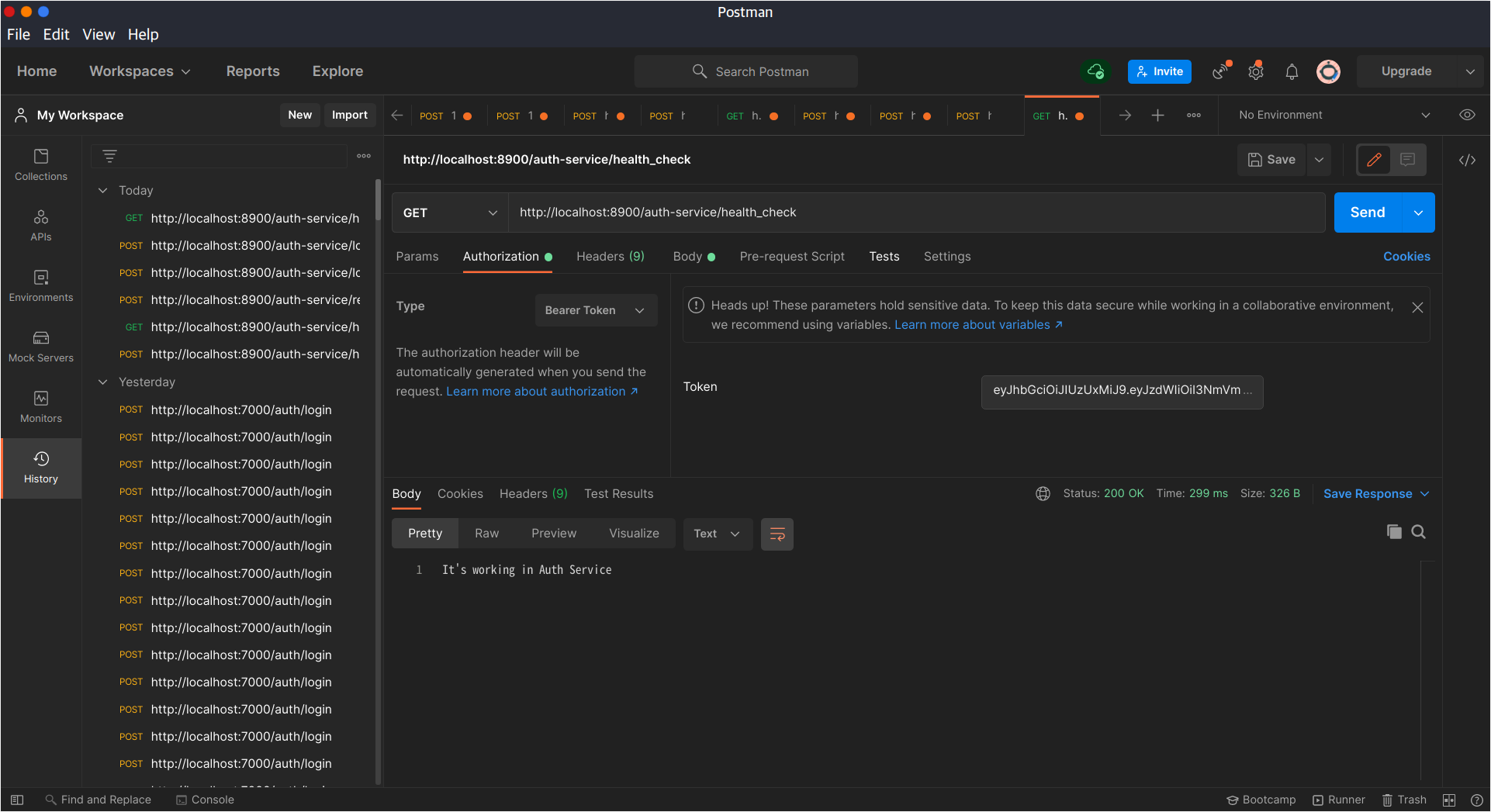The width and height of the screenshot is (1491, 812).
Task: Copy the response body to clipboard
Action: click(1394, 532)
